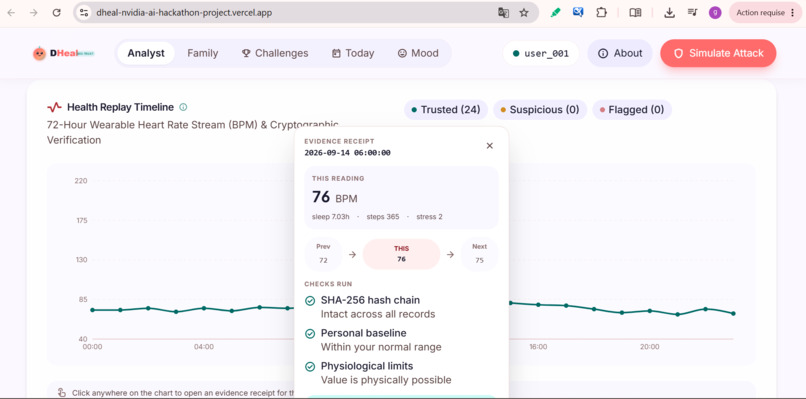Open the blue screen-capture extension icon

[578, 12]
